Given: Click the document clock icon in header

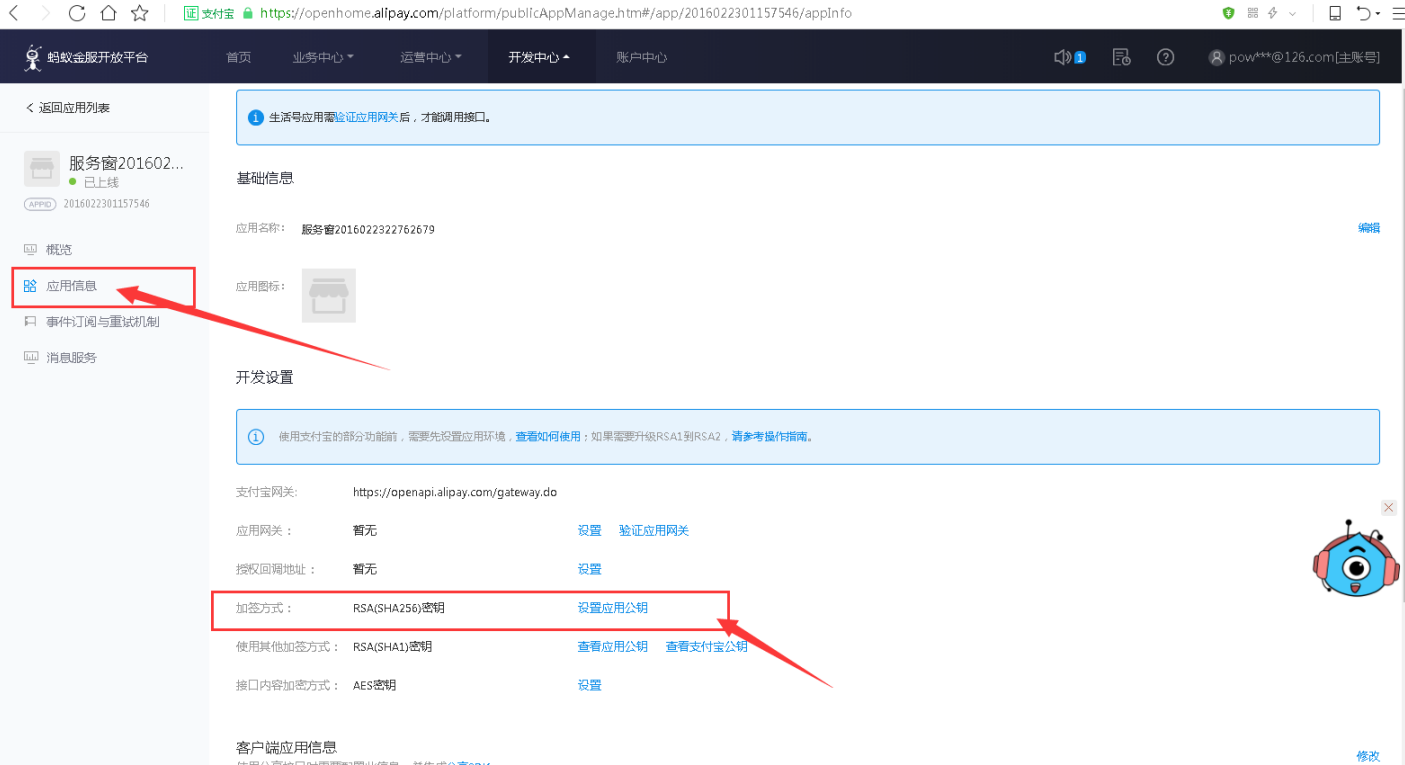Looking at the screenshot, I should click(1122, 57).
